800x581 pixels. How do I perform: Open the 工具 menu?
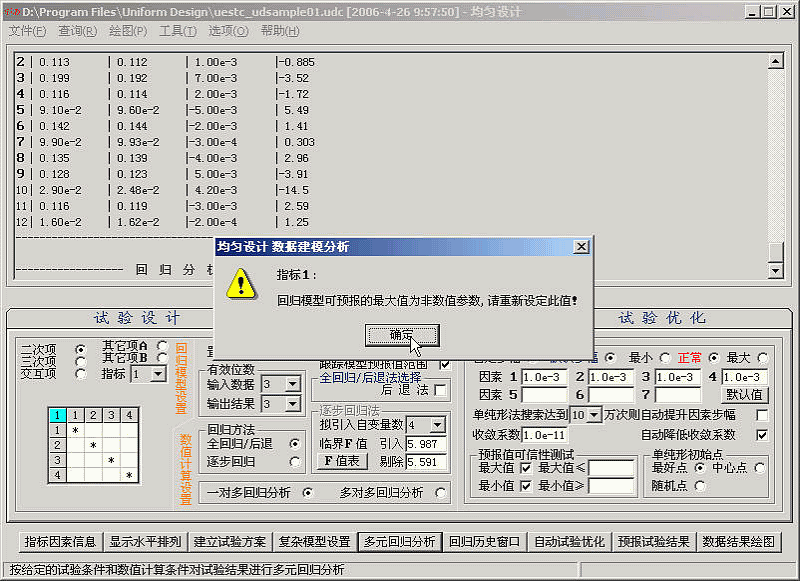point(177,31)
